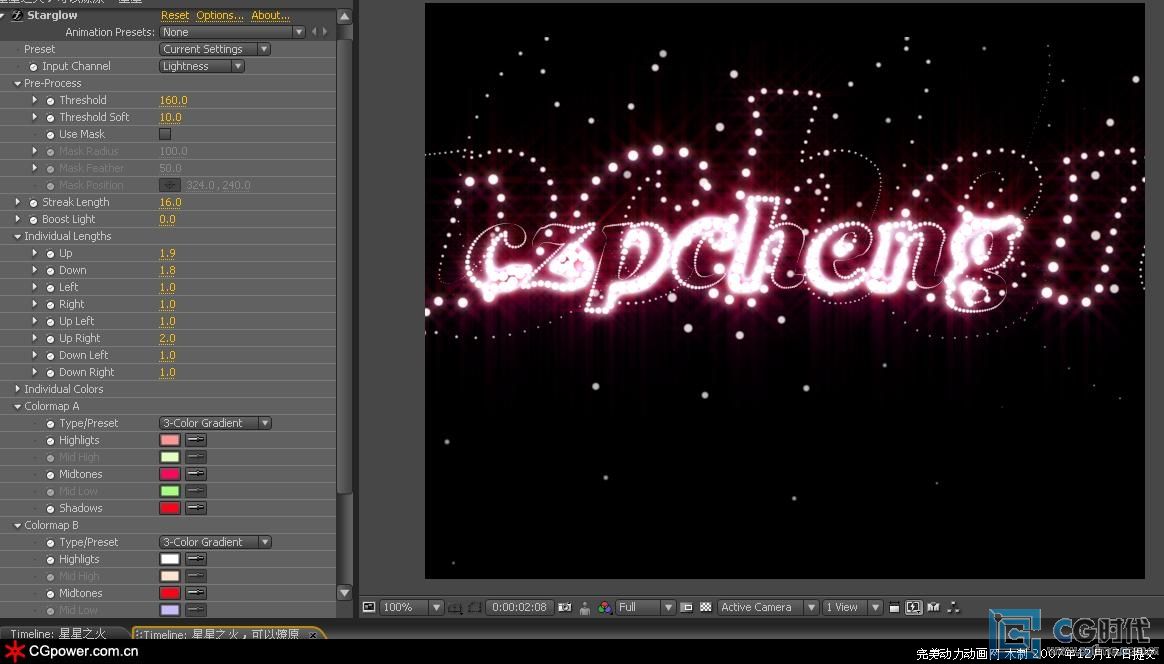This screenshot has width=1164, height=664.
Task: Open the Animation Presets dropdown
Action: (x=232, y=32)
